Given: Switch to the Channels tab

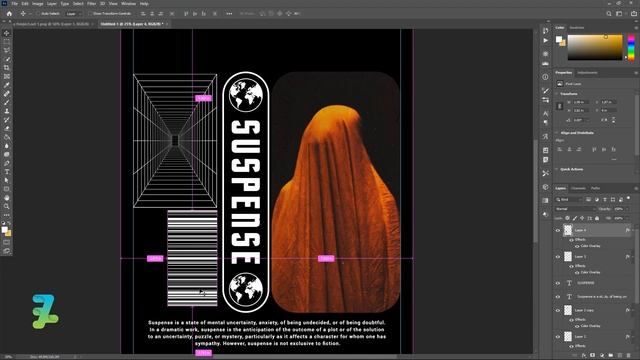Looking at the screenshot, I should [578, 188].
